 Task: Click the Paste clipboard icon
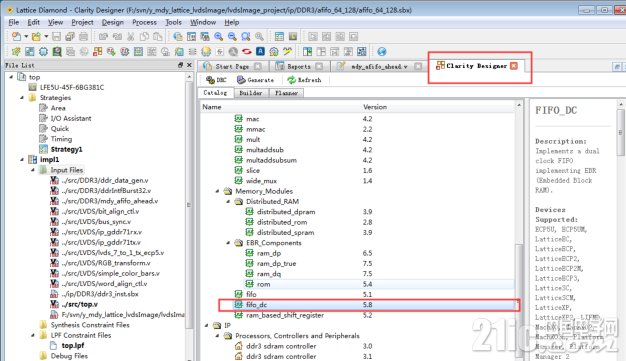tap(158, 37)
